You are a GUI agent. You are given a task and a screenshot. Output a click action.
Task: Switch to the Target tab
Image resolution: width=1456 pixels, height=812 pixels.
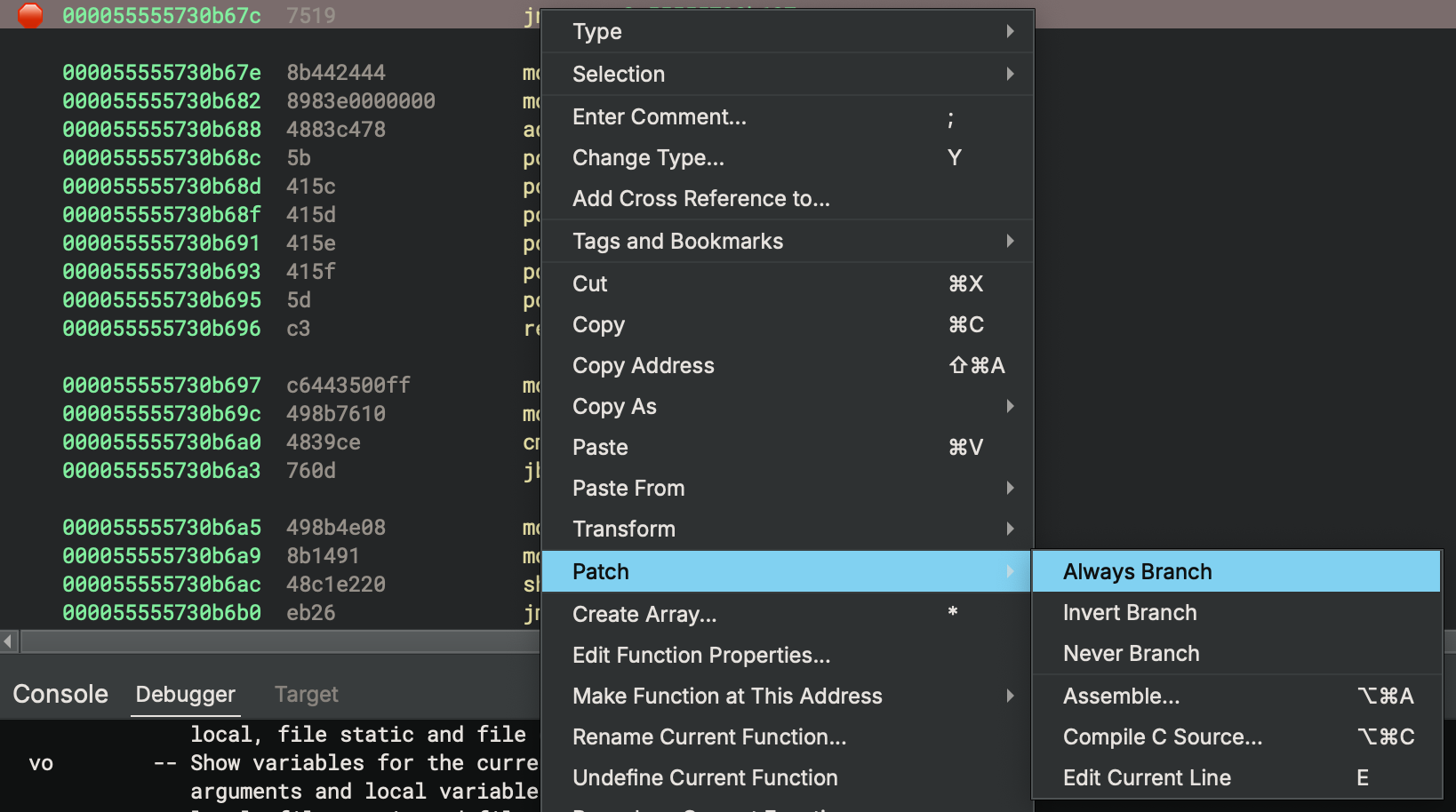(307, 694)
